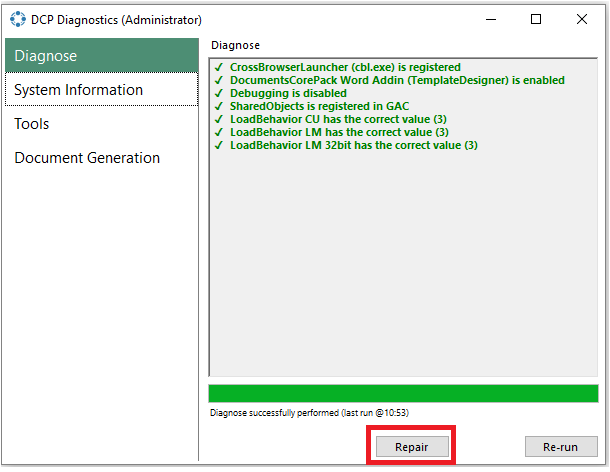This screenshot has height=472, width=610.
Task: Click the DCP Diagnostics app icon in title bar
Action: coord(18,19)
